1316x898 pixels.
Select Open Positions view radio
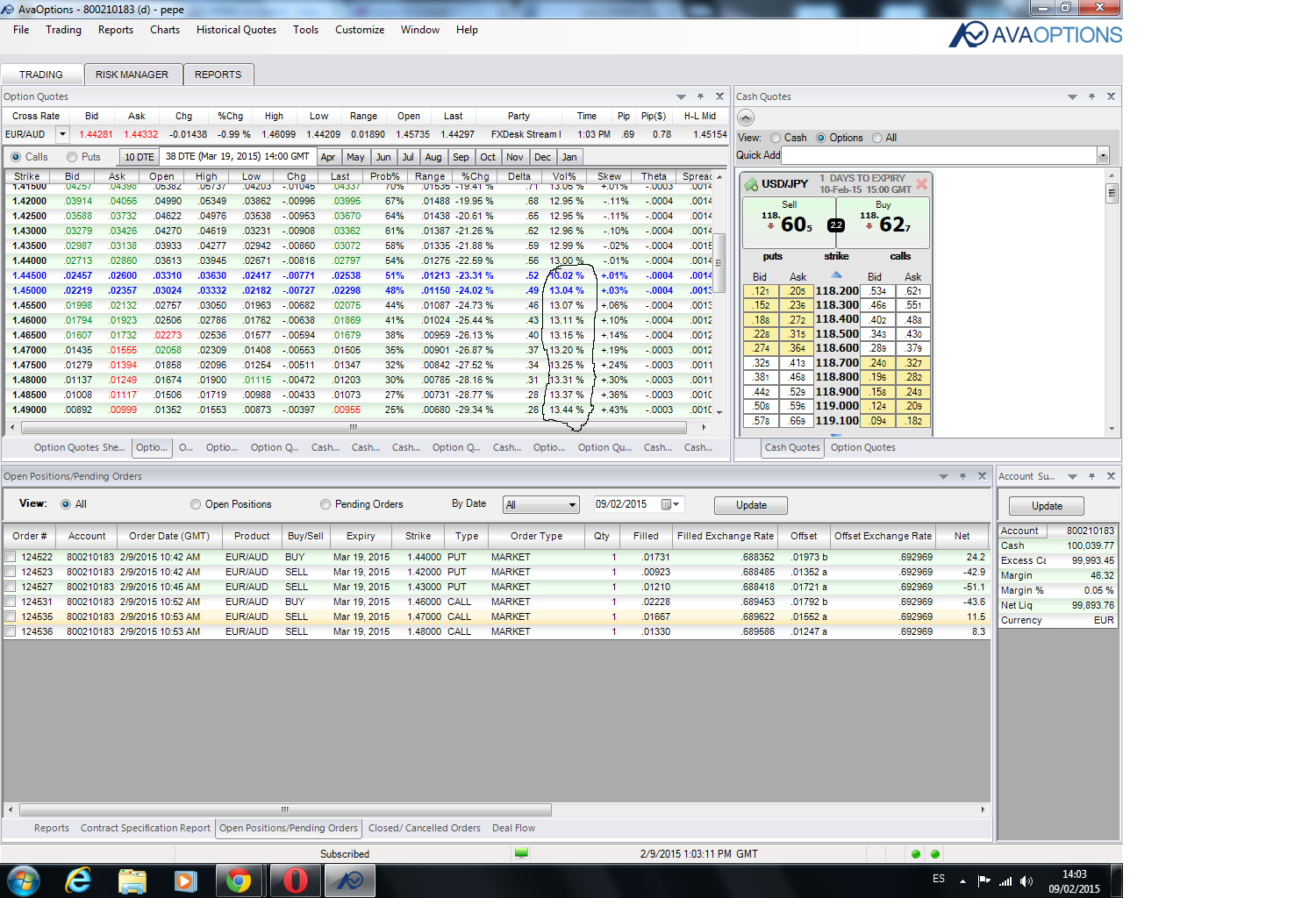pos(196,504)
